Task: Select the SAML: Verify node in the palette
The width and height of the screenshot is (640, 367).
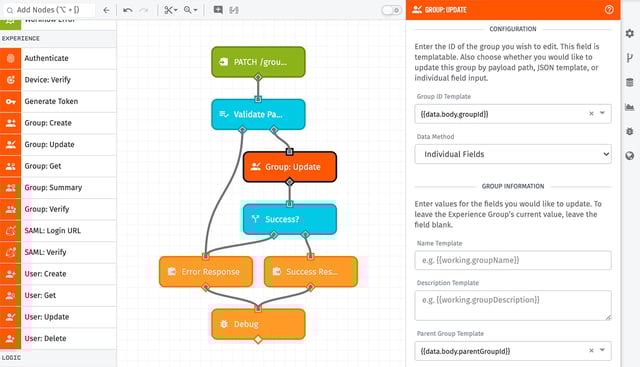Action: point(58,252)
